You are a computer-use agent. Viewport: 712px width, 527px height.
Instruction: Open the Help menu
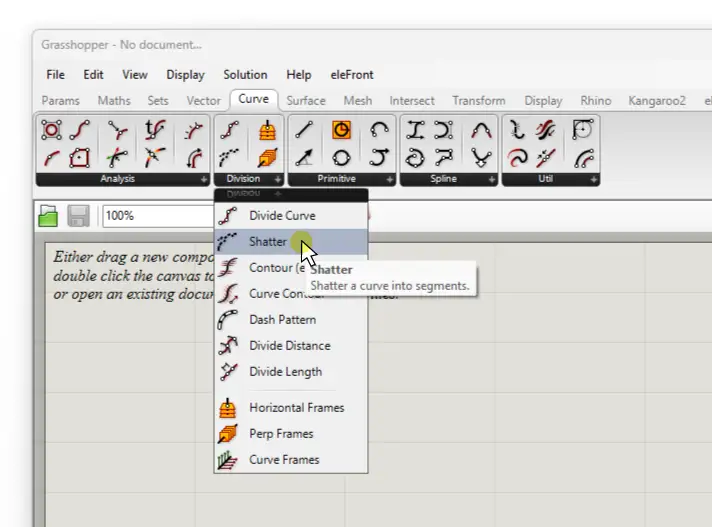click(298, 74)
